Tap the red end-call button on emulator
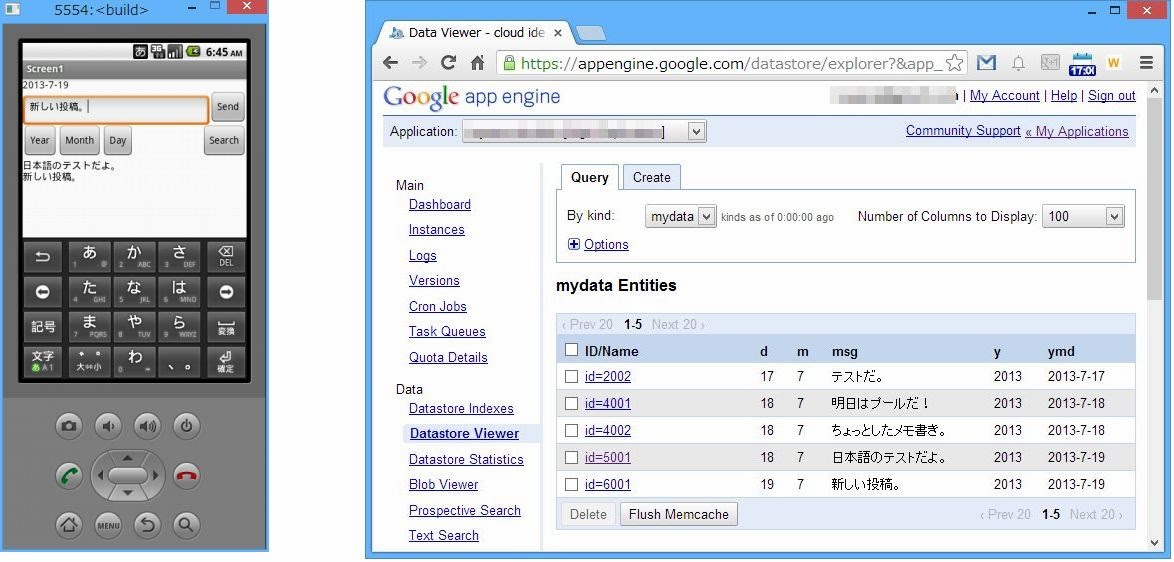Screen dimensions: 1174x562 click(186, 474)
